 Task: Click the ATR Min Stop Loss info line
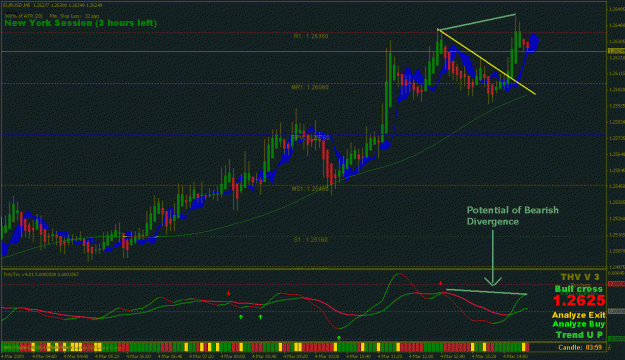(x=52, y=16)
